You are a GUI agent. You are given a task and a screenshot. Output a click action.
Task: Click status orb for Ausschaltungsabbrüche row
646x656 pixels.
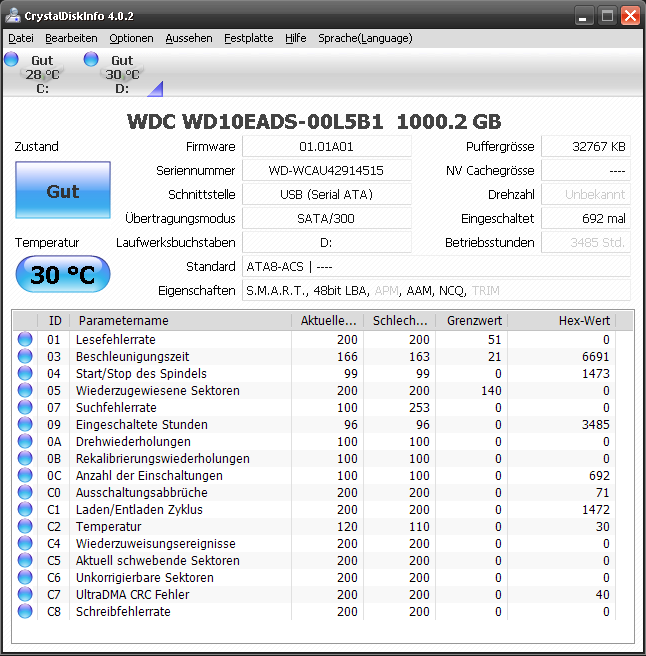(x=25, y=492)
